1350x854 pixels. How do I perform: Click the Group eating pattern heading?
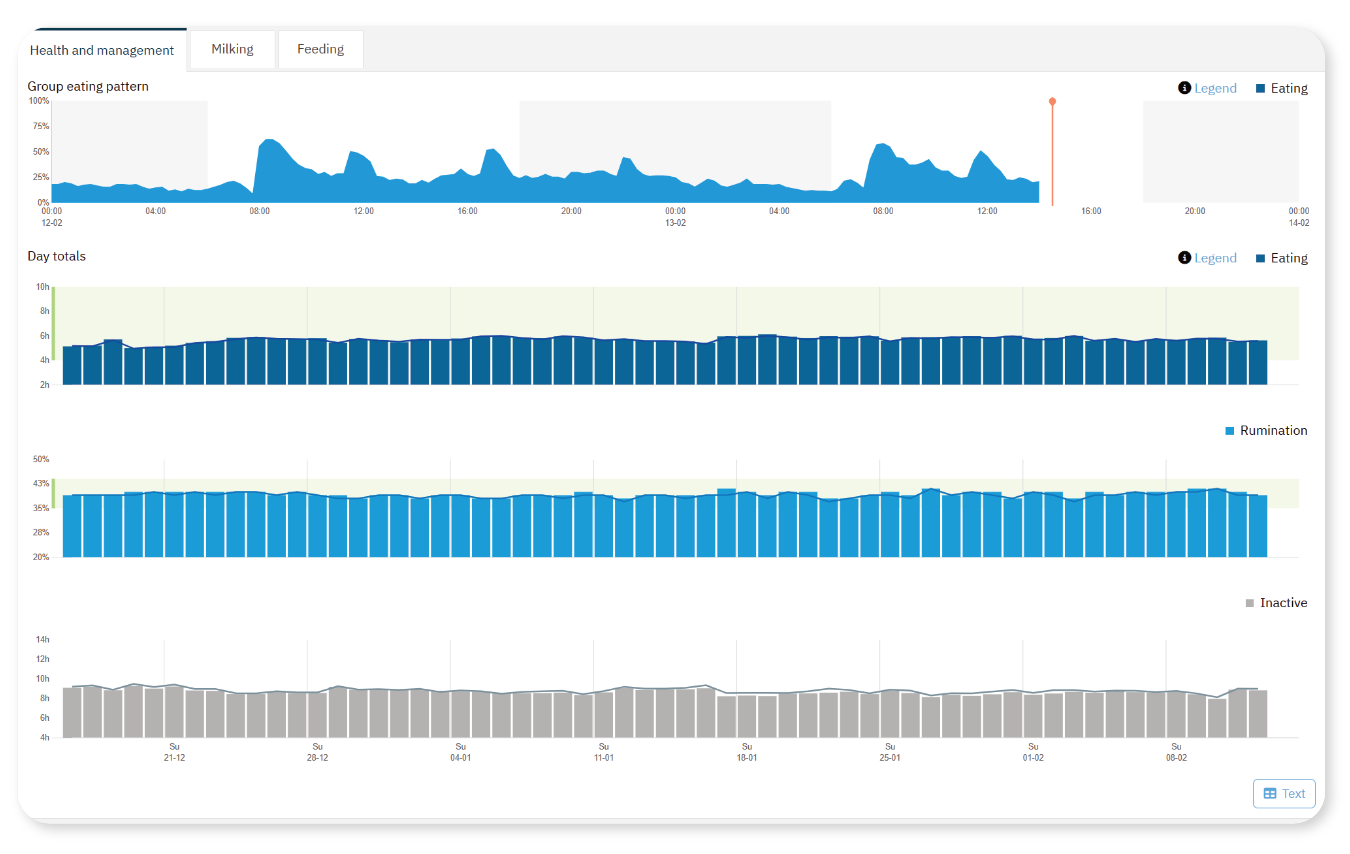88,86
